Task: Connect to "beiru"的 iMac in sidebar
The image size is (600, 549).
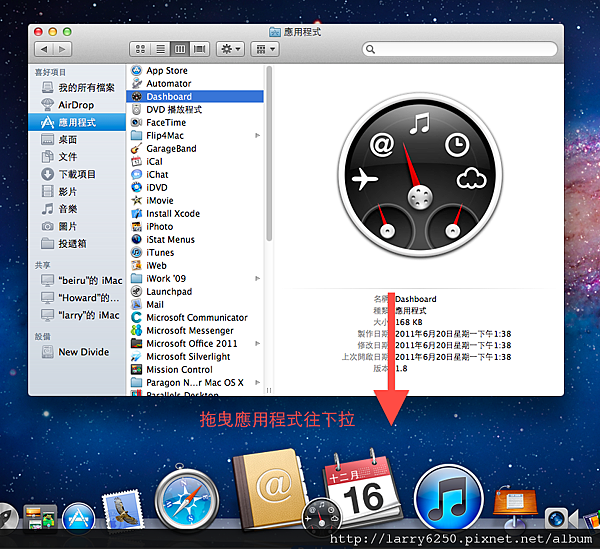Action: pos(77,280)
